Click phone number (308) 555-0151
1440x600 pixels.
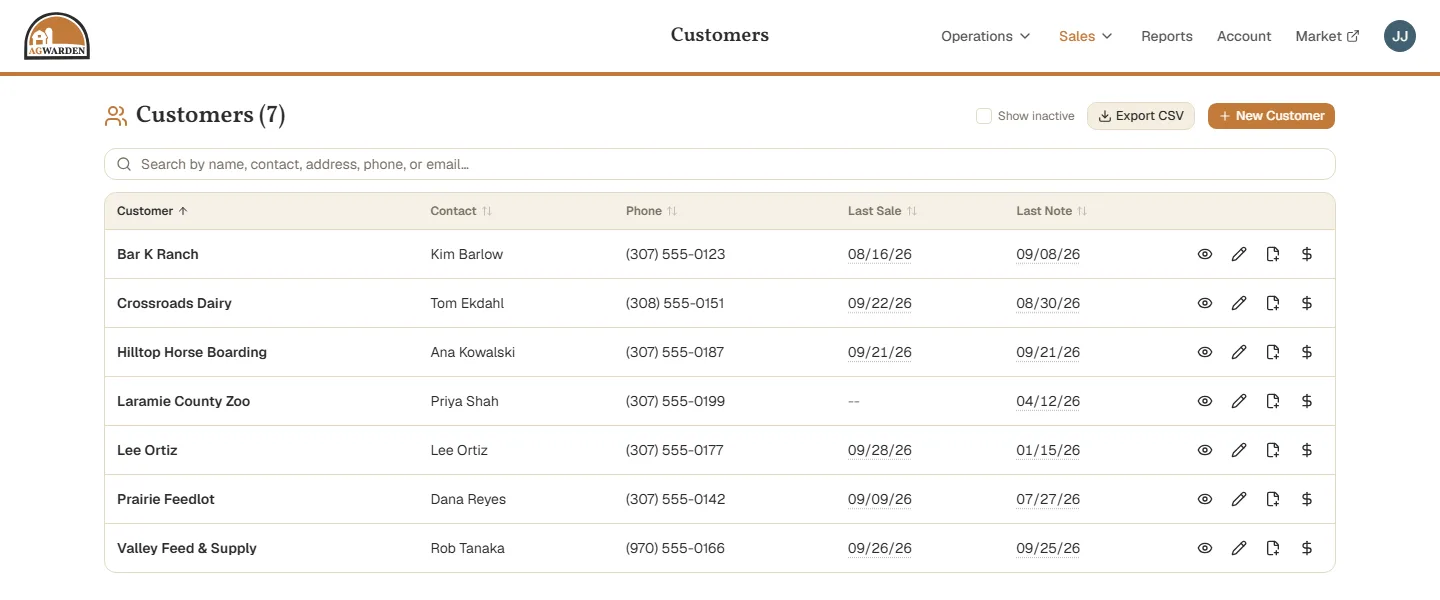coord(675,303)
